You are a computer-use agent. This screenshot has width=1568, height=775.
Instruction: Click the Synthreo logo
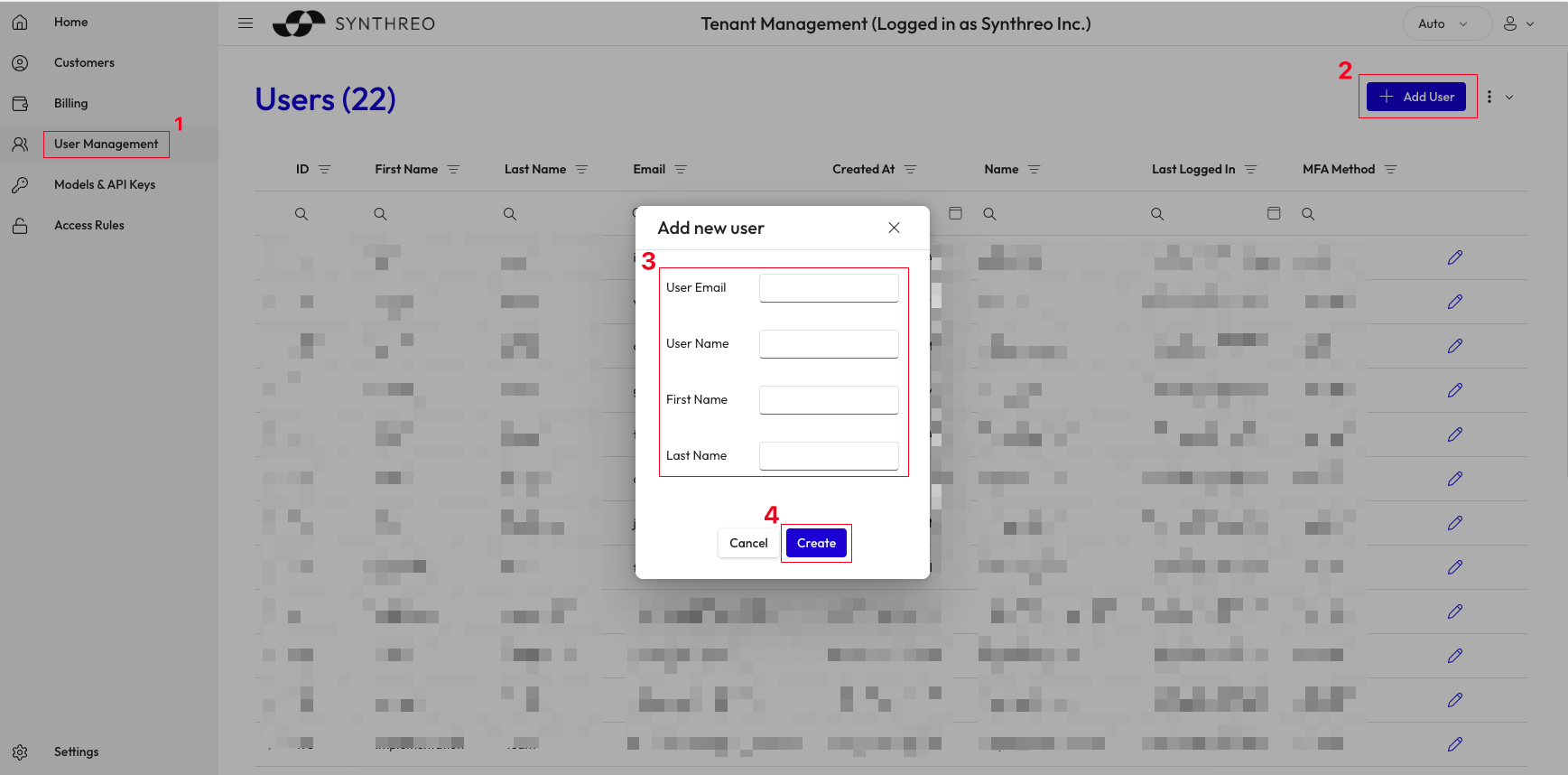(x=354, y=23)
